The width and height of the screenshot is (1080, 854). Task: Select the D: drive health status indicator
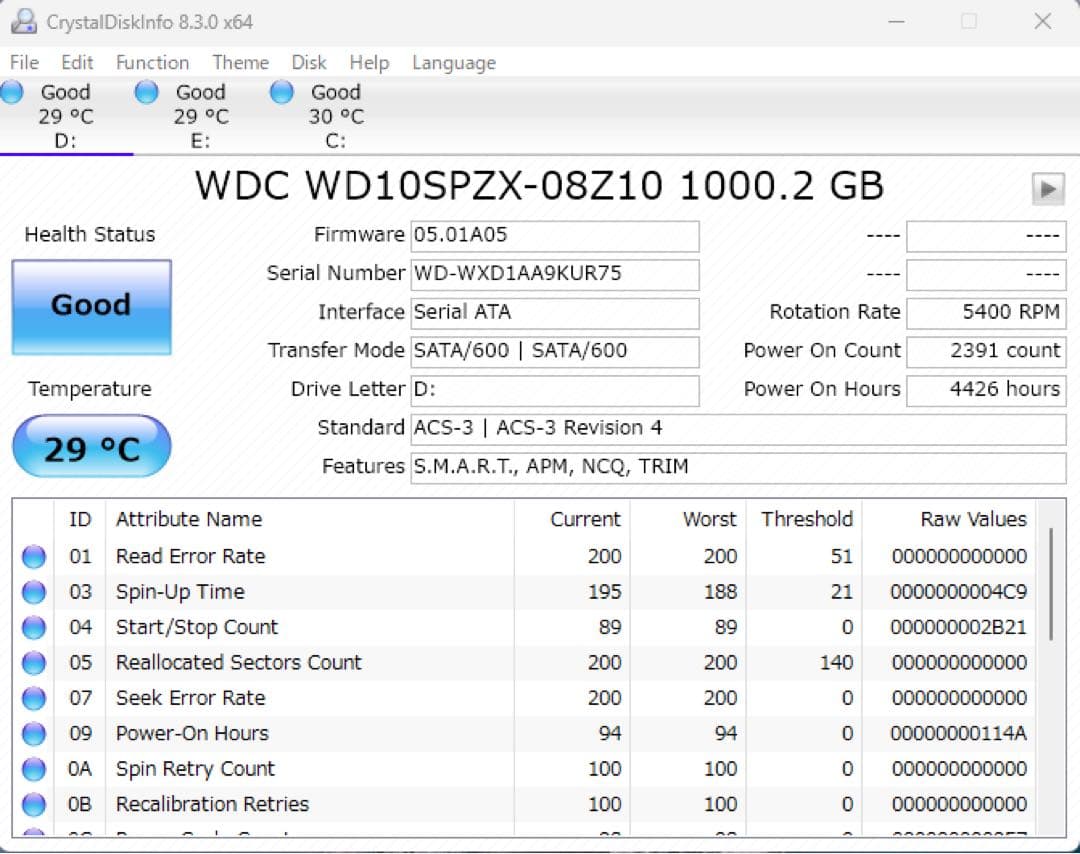[13, 91]
